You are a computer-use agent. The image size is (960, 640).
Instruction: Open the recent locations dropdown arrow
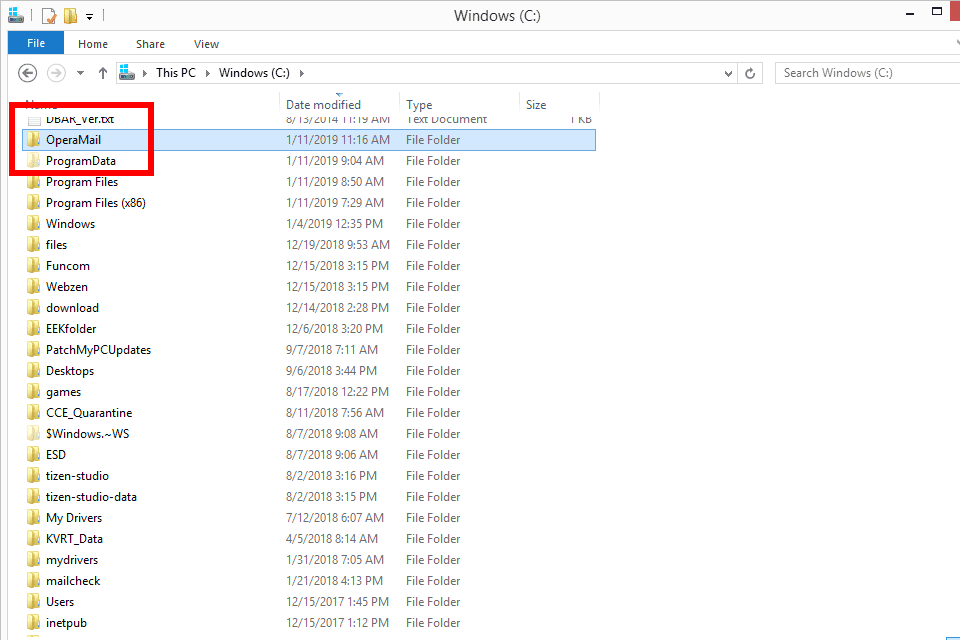(x=80, y=73)
